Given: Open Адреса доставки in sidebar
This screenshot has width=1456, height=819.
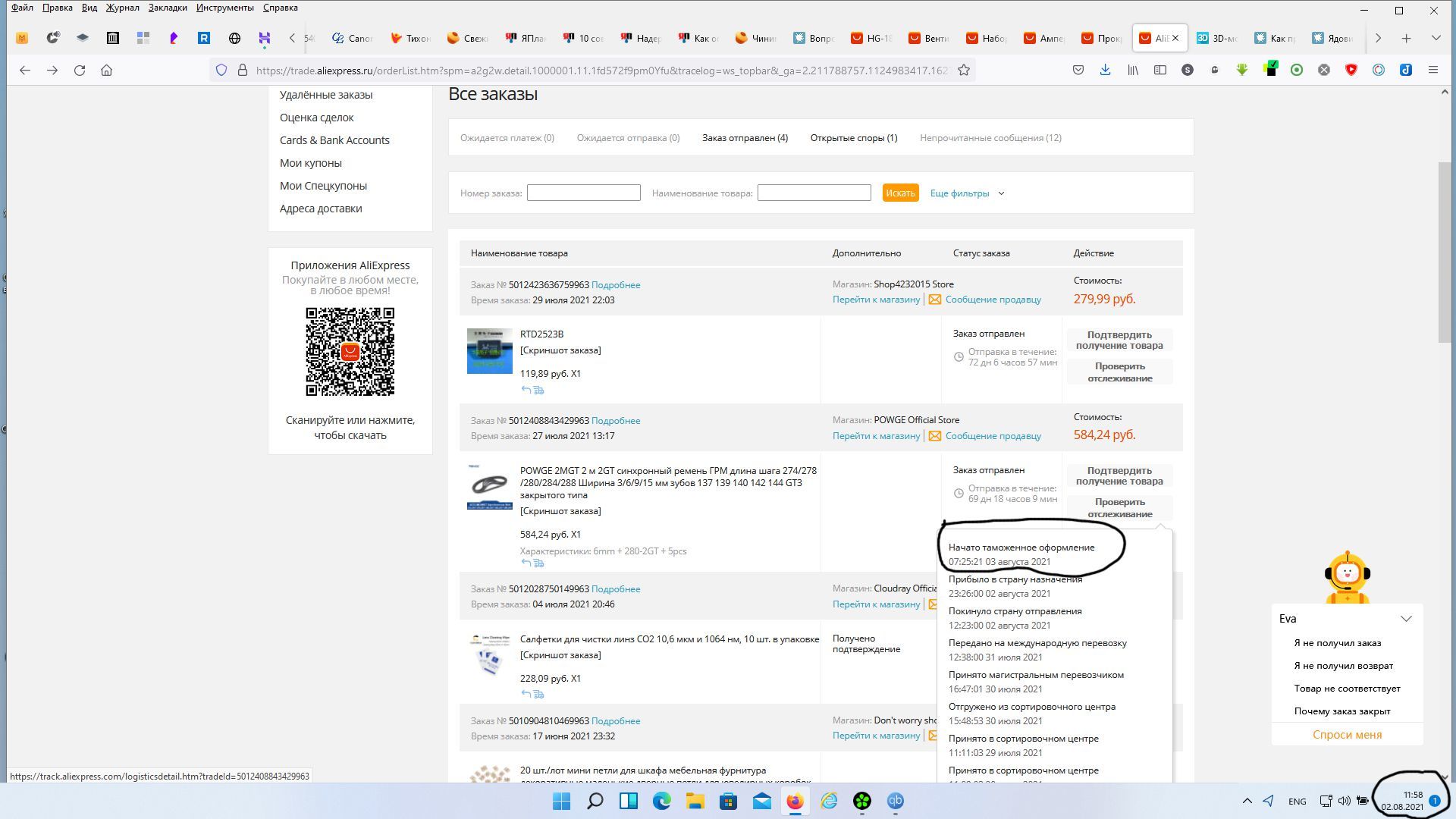Looking at the screenshot, I should (x=320, y=209).
